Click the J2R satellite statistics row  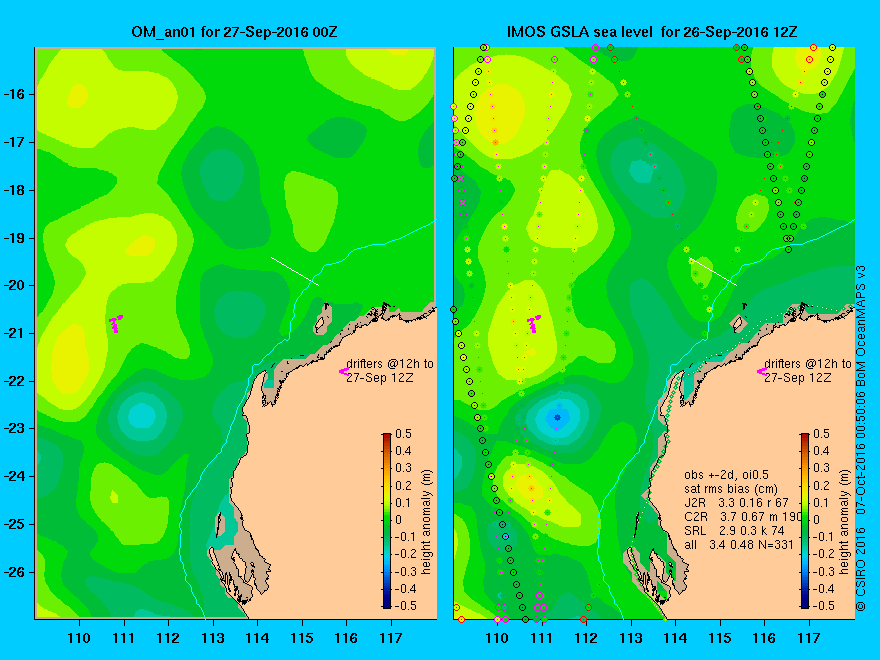pos(736,502)
